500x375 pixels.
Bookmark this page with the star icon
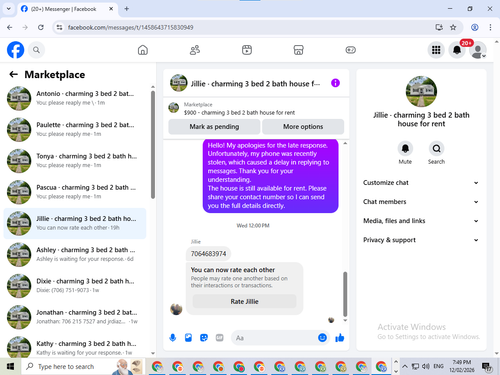pyautogui.click(x=453, y=27)
